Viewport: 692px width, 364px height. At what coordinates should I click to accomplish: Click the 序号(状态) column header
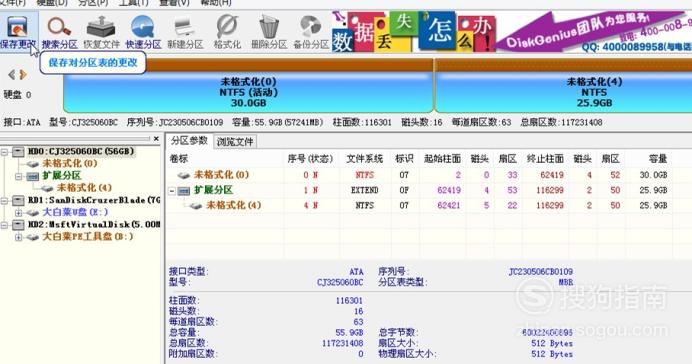click(310, 159)
